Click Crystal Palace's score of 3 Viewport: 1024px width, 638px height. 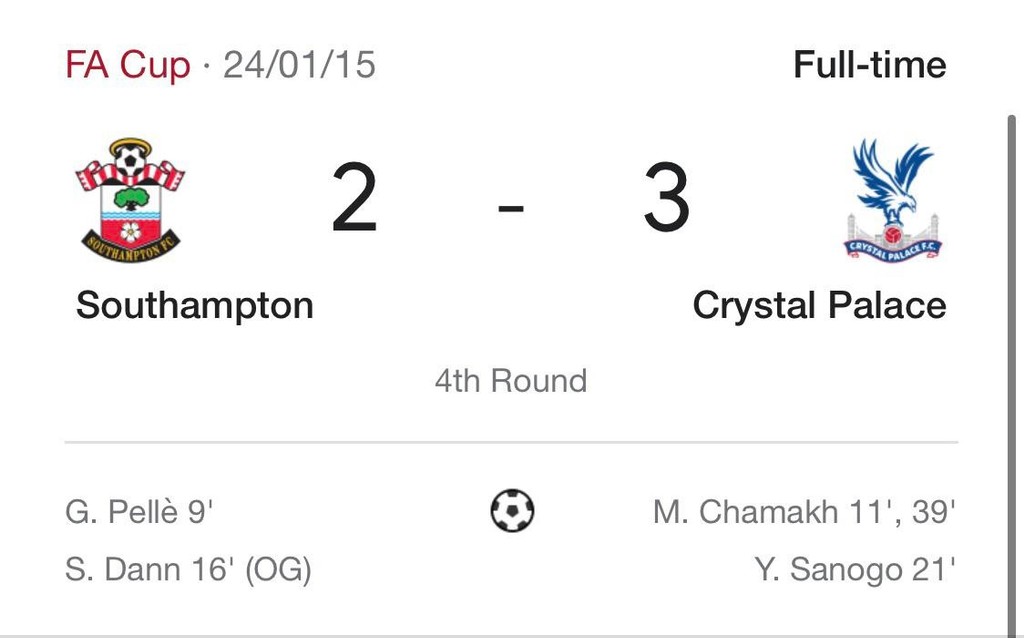pos(667,201)
